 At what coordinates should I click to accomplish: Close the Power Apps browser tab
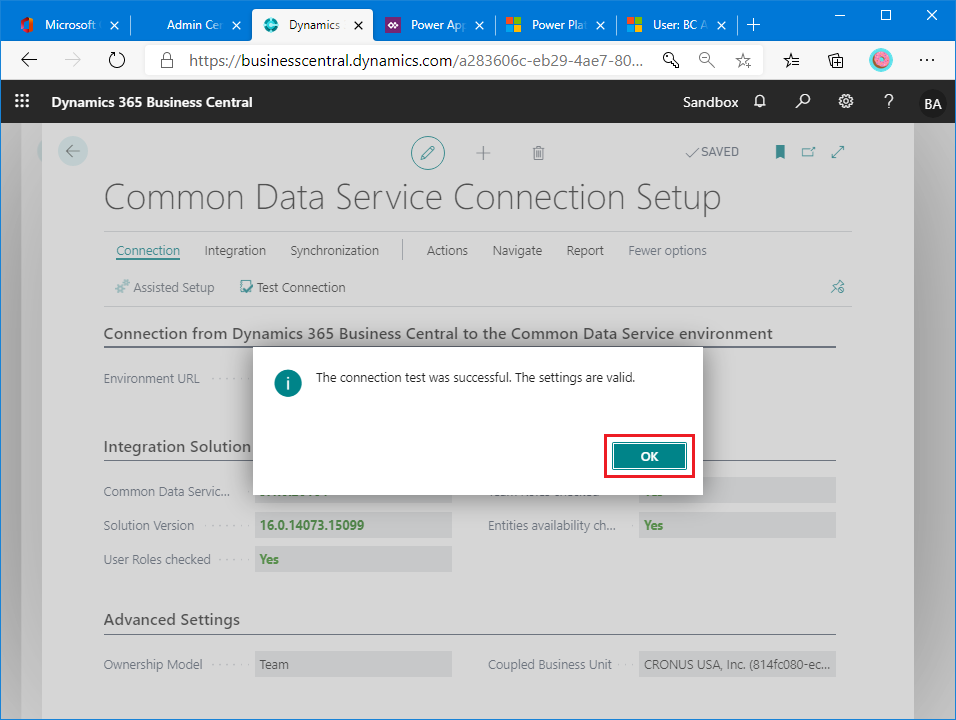pos(479,26)
